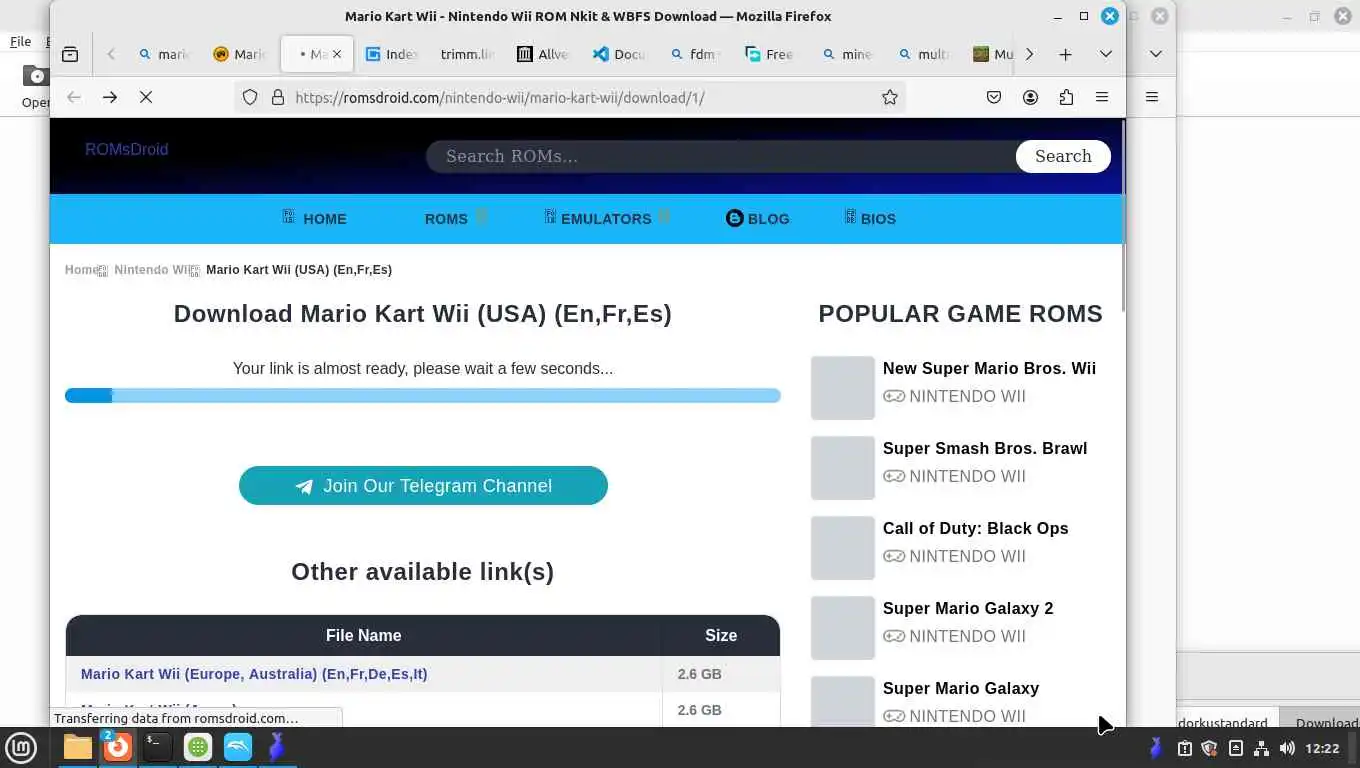Click the ROMsDroid site logo
1360x768 pixels.
[126, 149]
